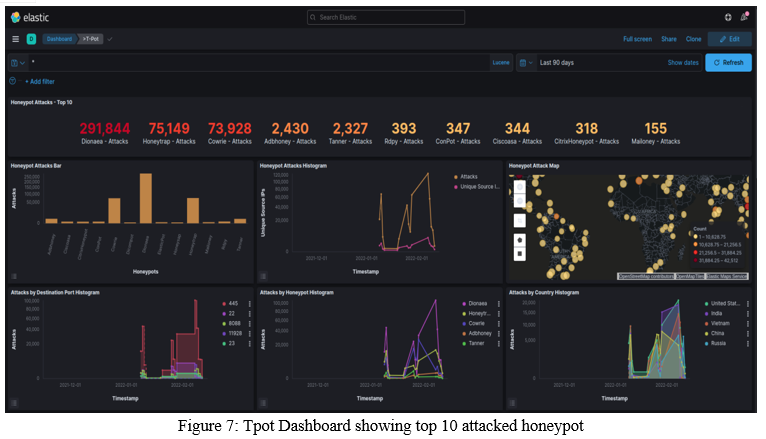Click the Last 90 days time range
The height and width of the screenshot is (439, 766).
[x=557, y=63]
